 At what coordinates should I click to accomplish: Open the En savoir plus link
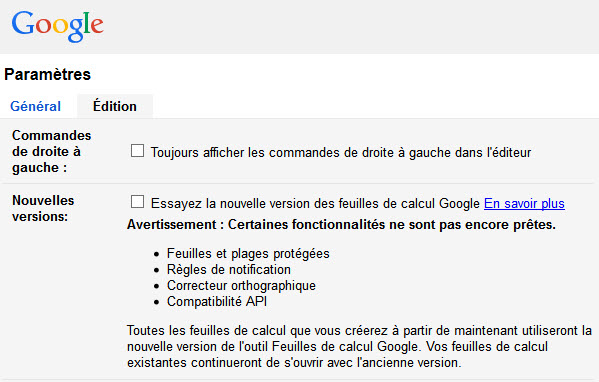524,204
